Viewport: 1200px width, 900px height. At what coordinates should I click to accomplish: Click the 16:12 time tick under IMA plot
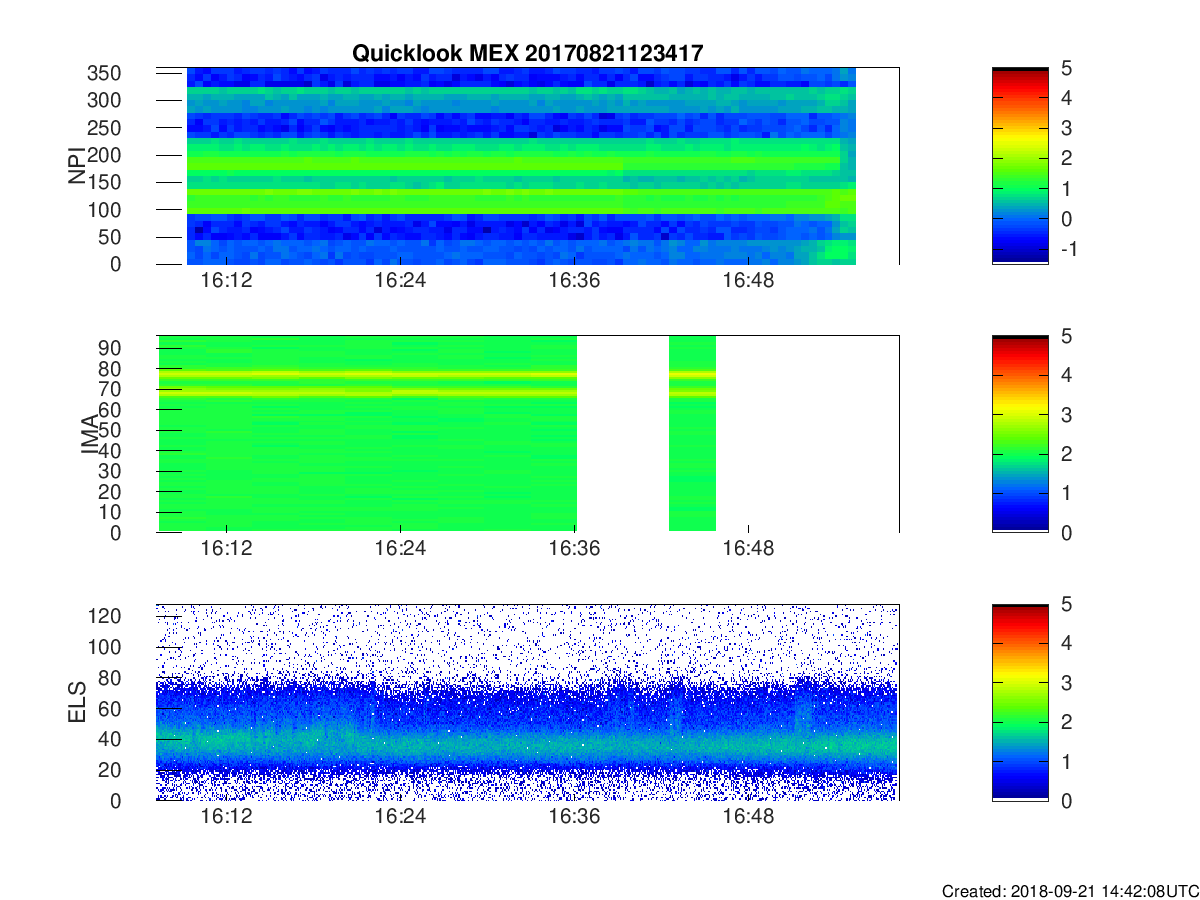[227, 549]
